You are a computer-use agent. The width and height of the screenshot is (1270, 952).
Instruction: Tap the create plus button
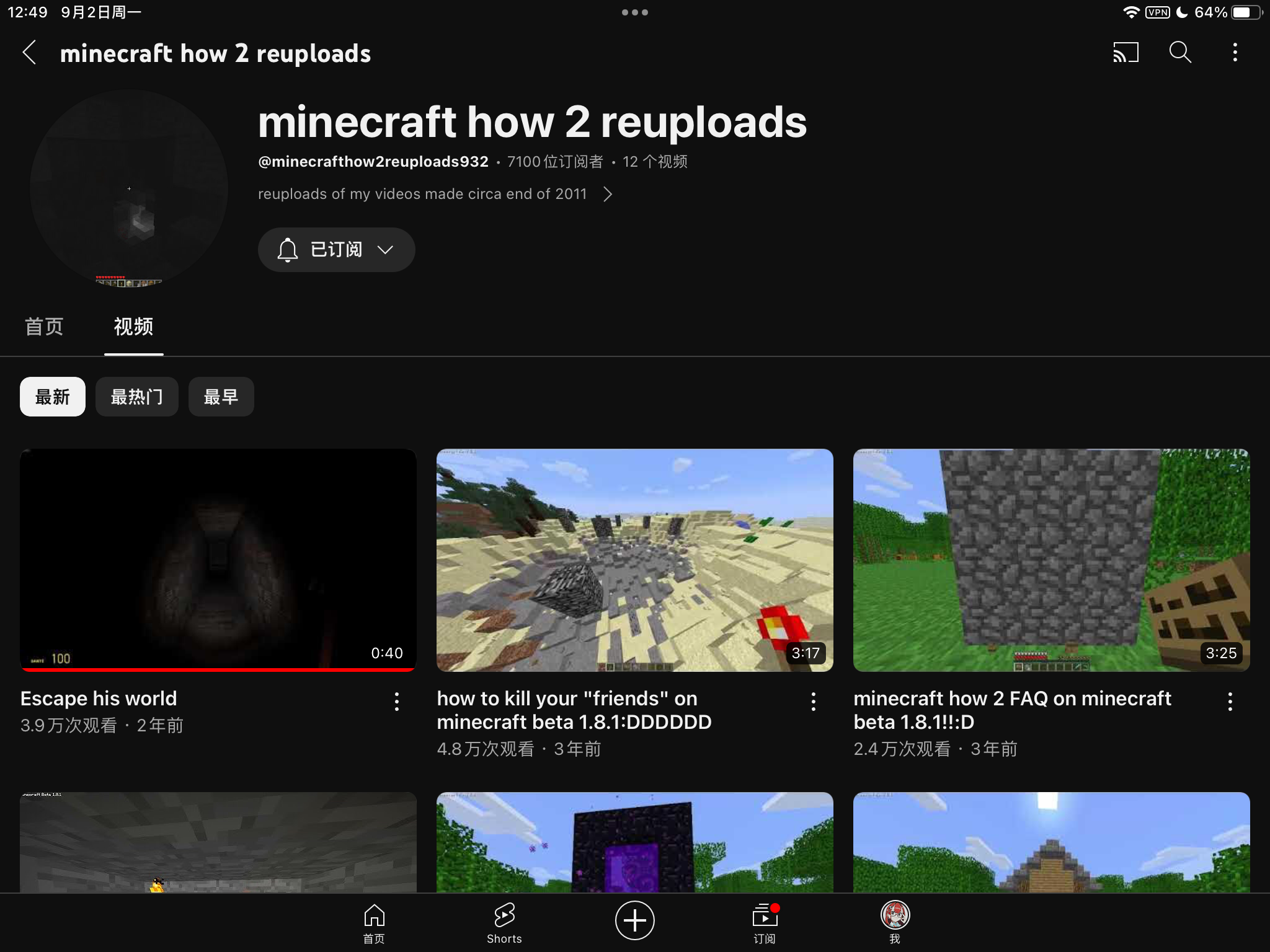pos(634,920)
